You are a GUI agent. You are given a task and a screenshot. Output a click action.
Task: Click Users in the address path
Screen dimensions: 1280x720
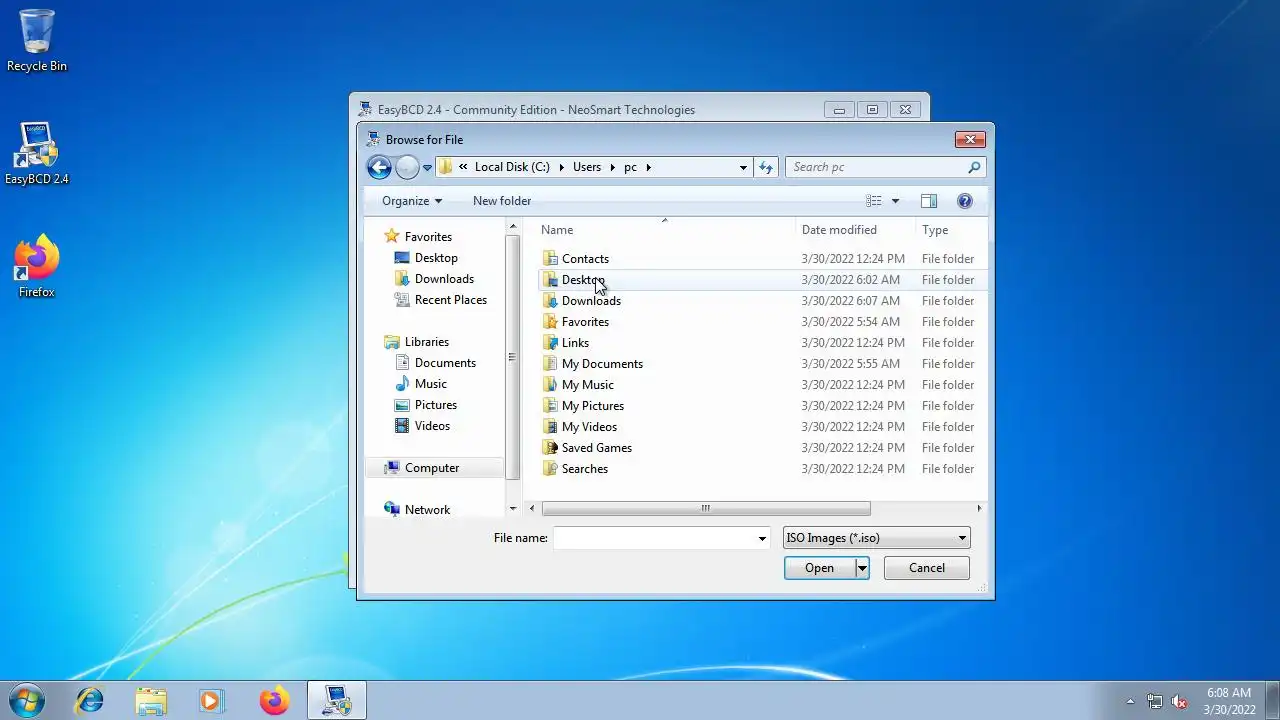pyautogui.click(x=587, y=167)
